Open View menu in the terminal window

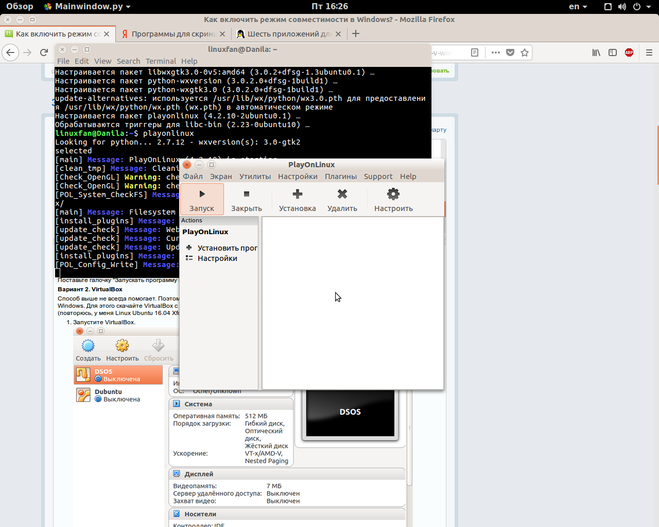click(x=103, y=61)
